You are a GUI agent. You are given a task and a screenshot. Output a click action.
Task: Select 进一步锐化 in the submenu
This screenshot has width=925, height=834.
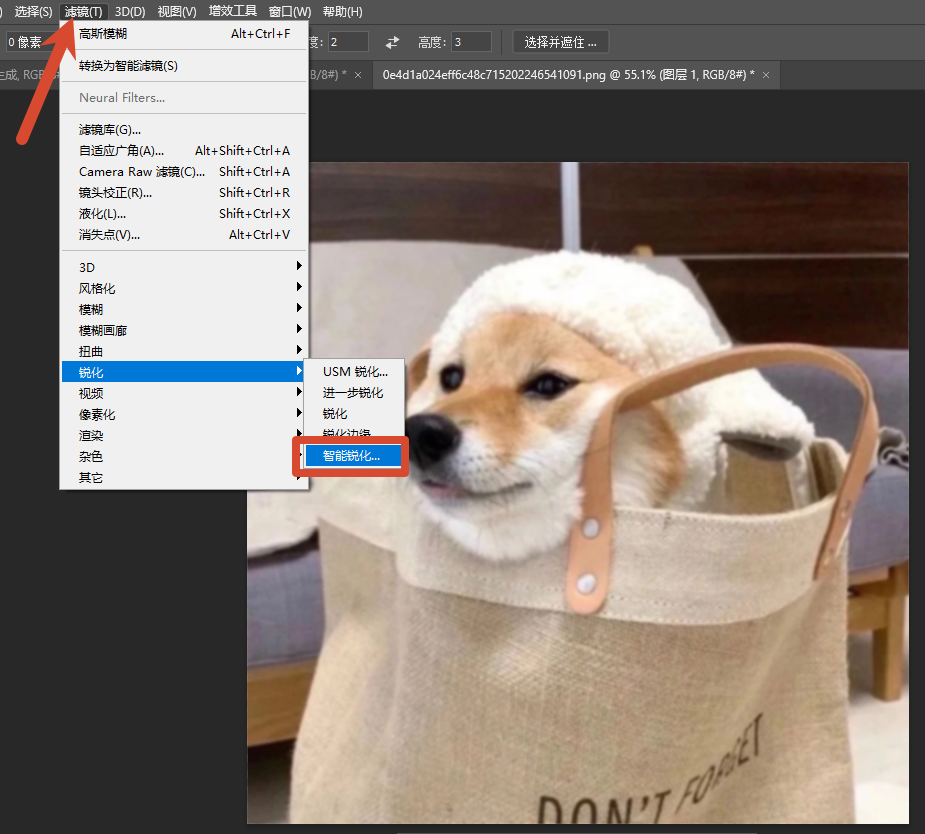pyautogui.click(x=355, y=393)
